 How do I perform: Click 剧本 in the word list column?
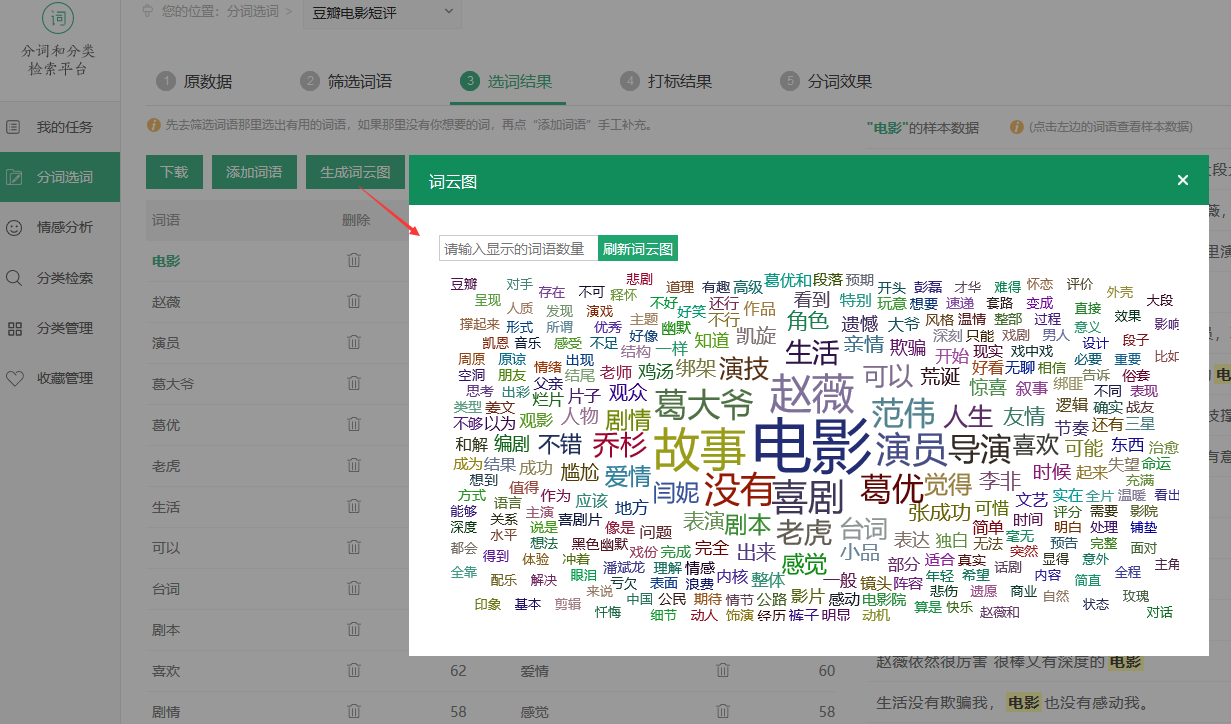coord(166,630)
